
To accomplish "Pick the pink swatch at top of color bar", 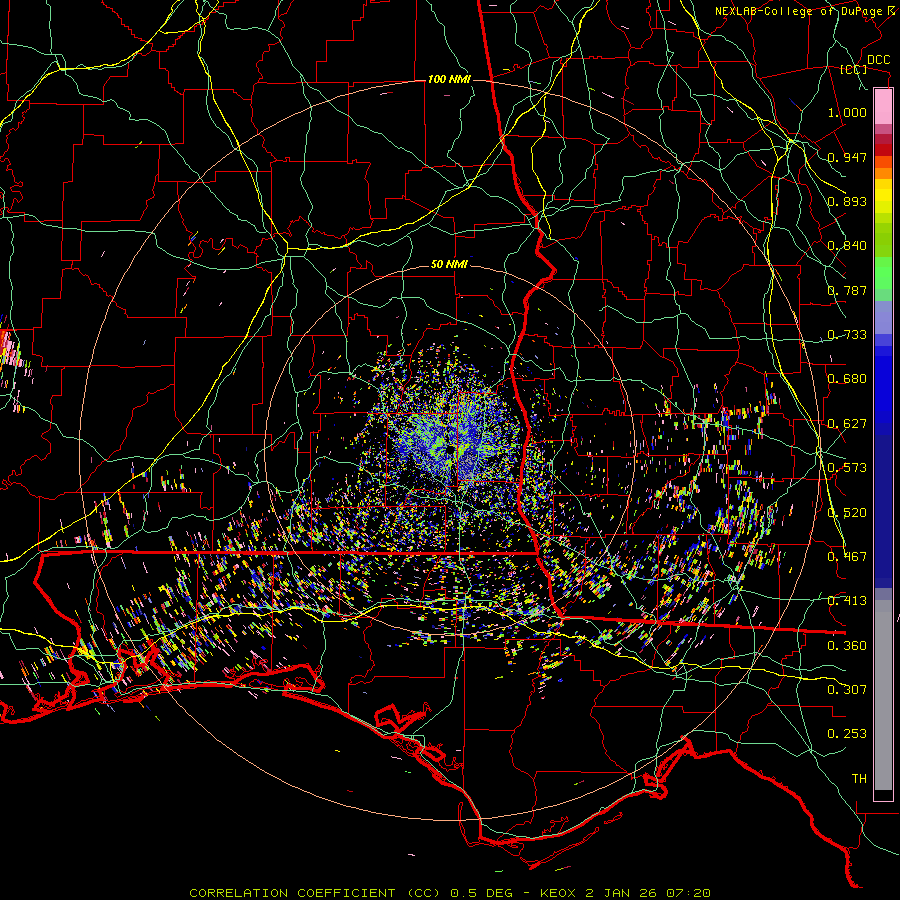I will [x=883, y=107].
